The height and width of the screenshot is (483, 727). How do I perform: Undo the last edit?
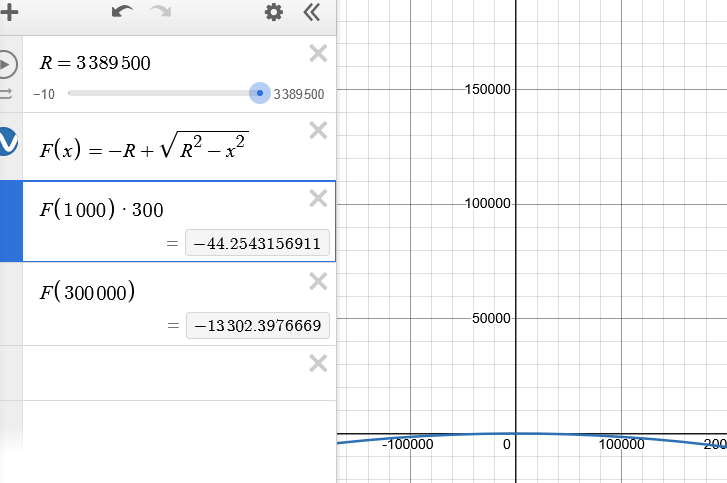coord(122,12)
